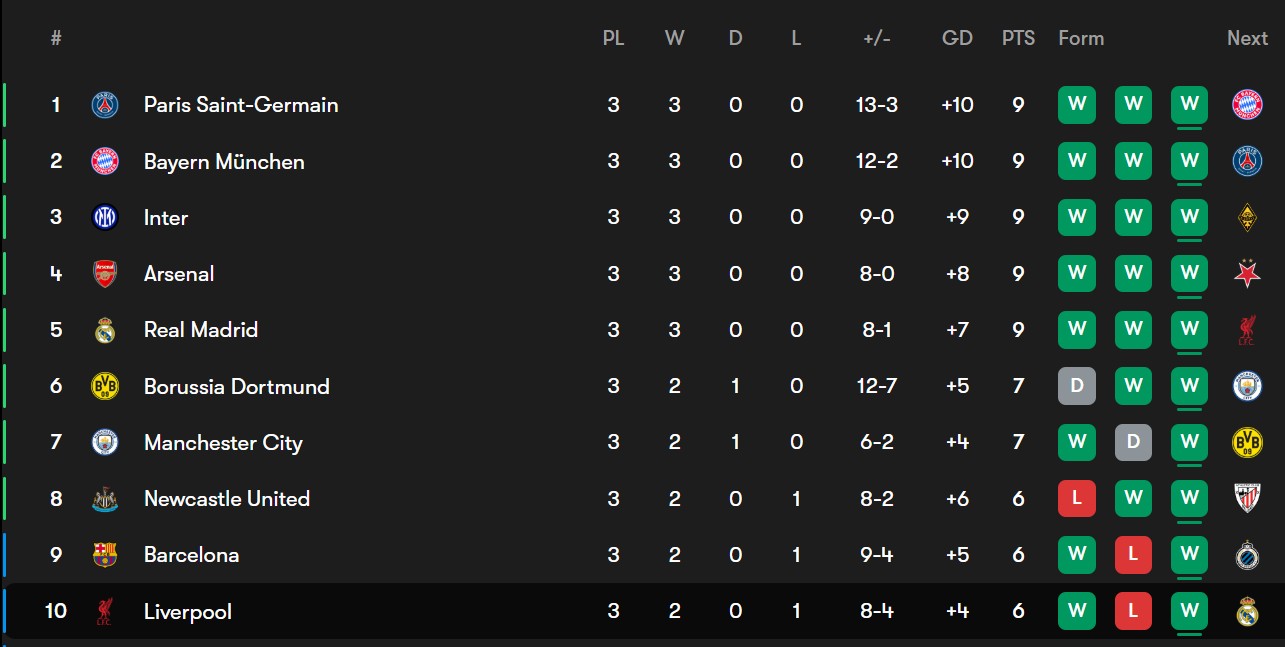Click the Barcelona club crest

105,554
